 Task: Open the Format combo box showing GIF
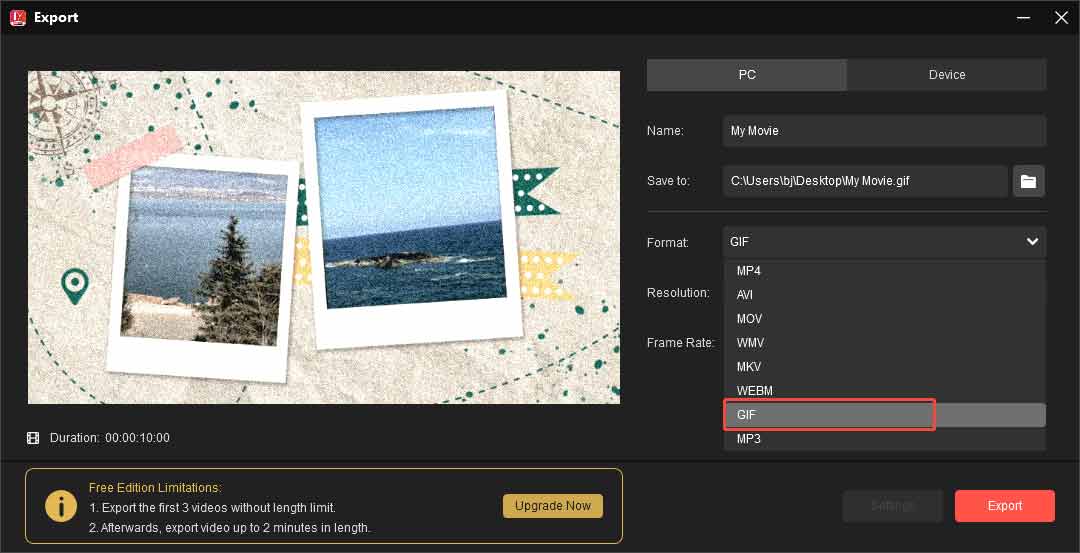click(x=884, y=242)
